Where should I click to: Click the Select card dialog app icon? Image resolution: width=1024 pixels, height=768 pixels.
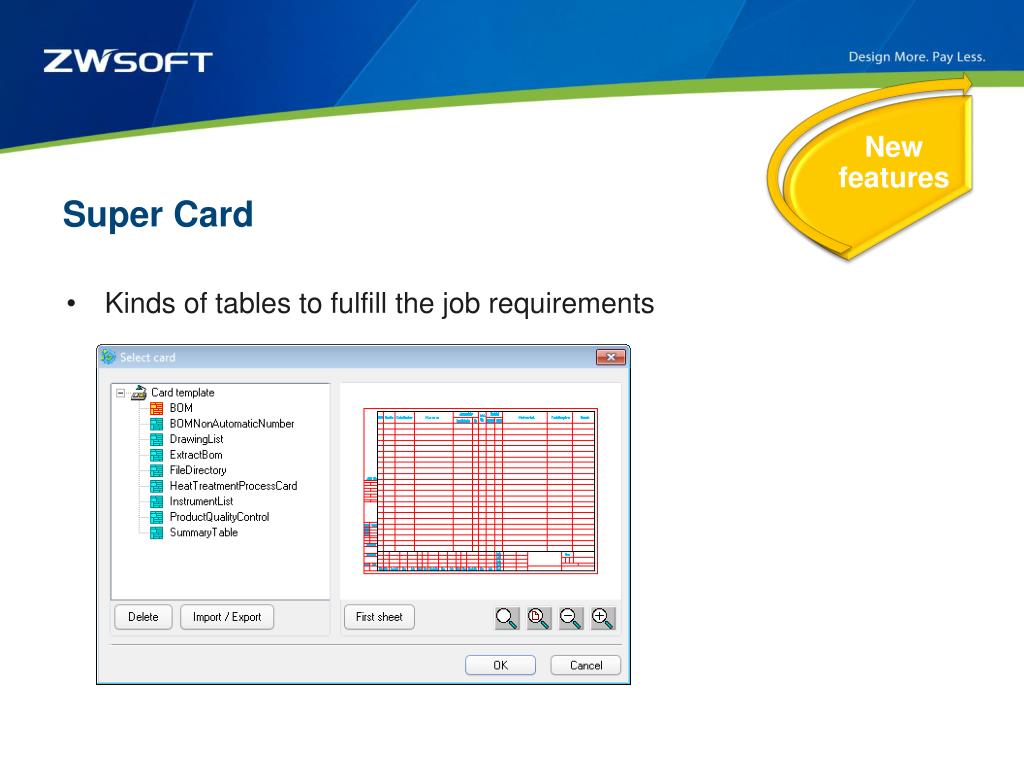point(108,357)
